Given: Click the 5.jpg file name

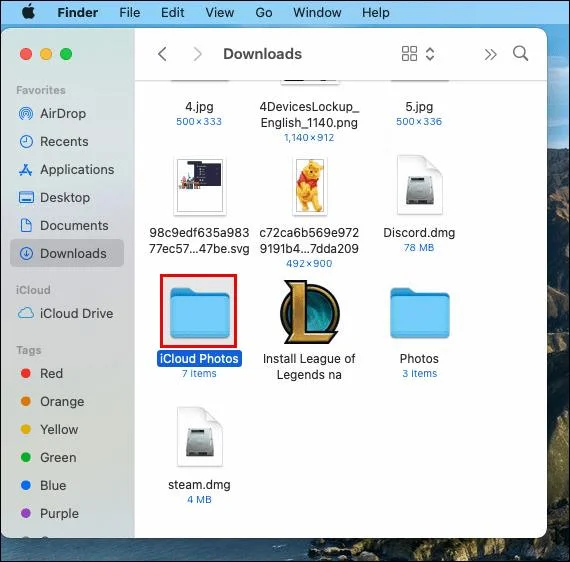Looking at the screenshot, I should [419, 107].
